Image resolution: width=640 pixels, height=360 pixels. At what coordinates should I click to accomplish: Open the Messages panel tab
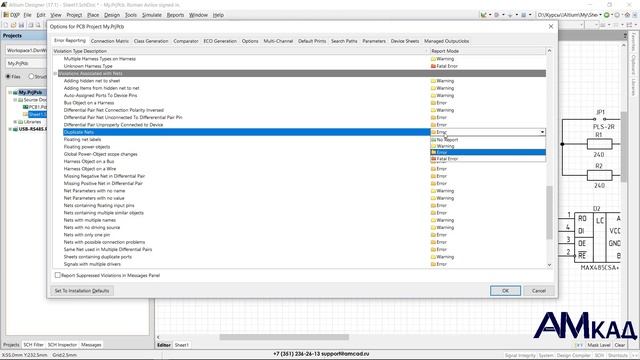coord(91,345)
